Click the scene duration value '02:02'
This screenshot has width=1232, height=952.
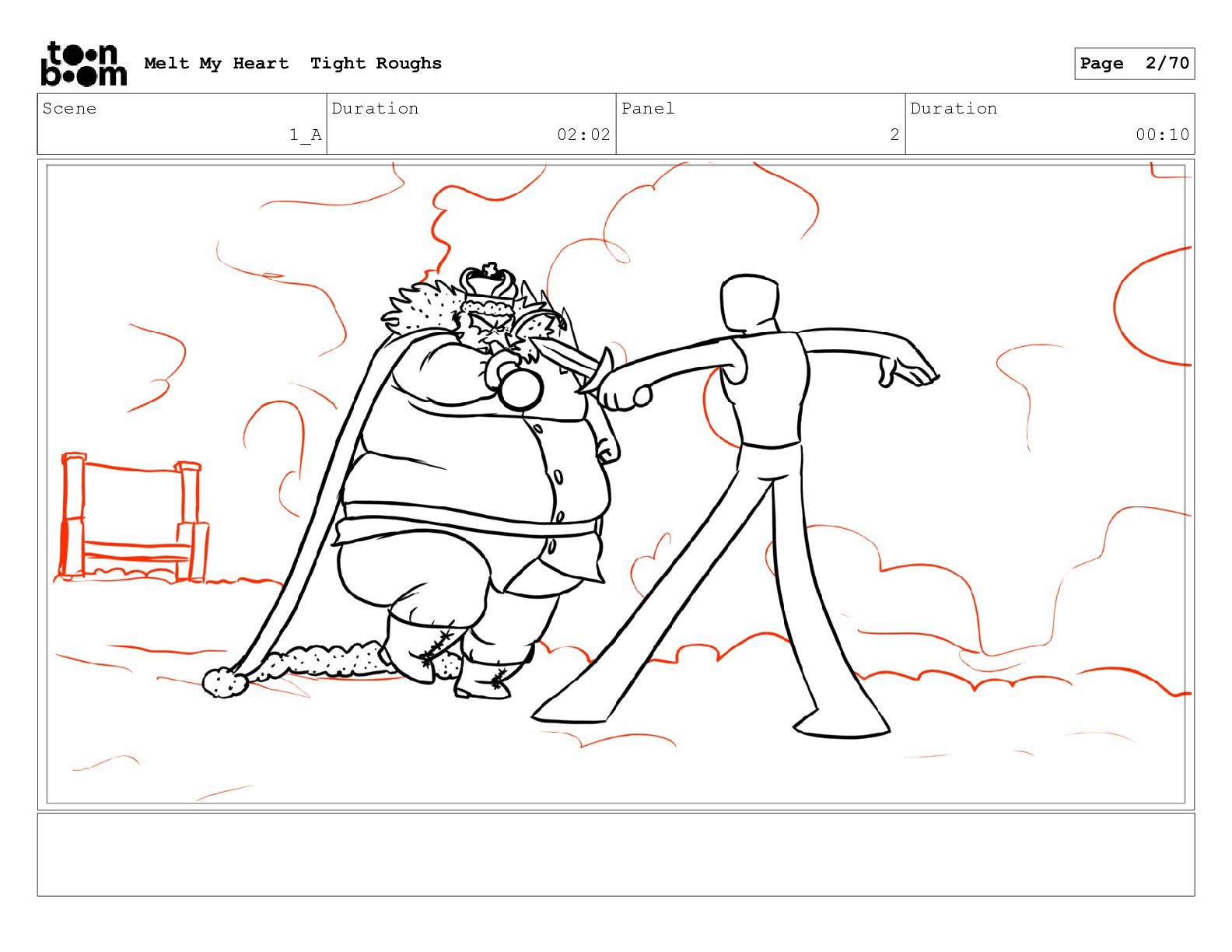pos(583,135)
